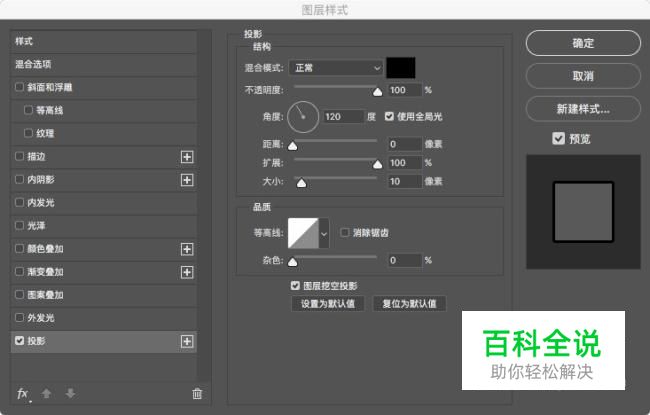Open the 混合模式 dropdown

coord(336,68)
